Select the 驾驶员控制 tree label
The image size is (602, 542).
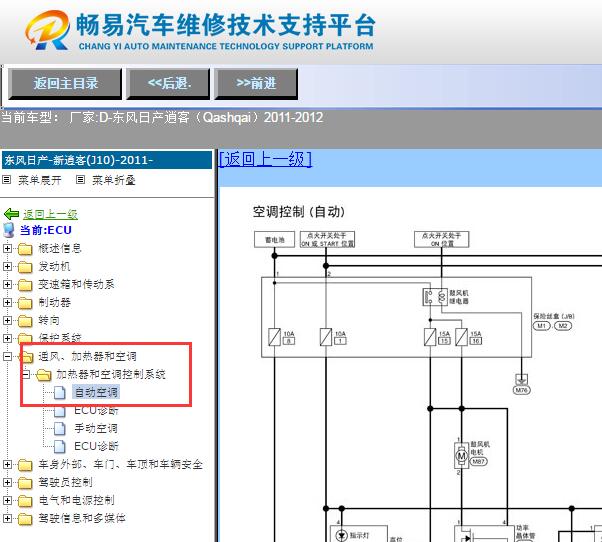click(x=65, y=483)
